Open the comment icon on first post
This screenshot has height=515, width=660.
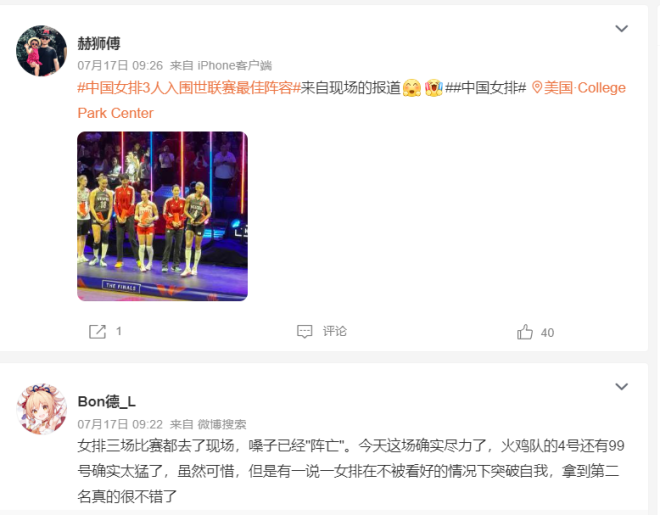(304, 332)
